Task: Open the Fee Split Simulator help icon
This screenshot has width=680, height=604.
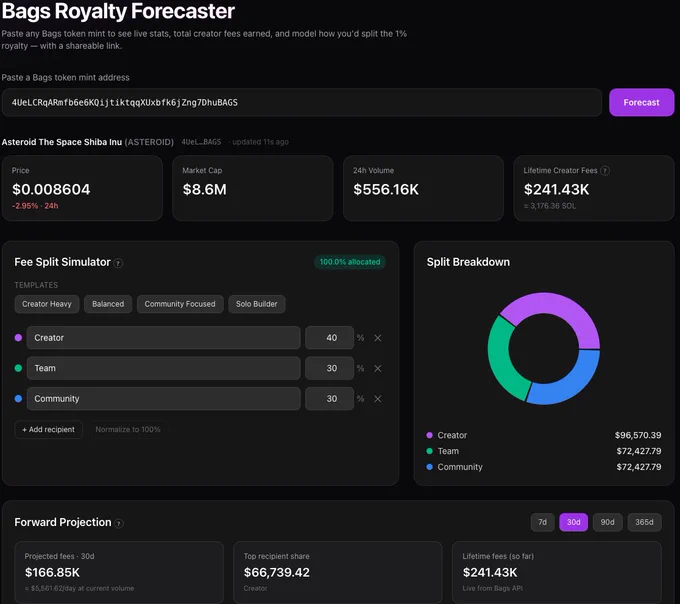Action: (x=118, y=263)
